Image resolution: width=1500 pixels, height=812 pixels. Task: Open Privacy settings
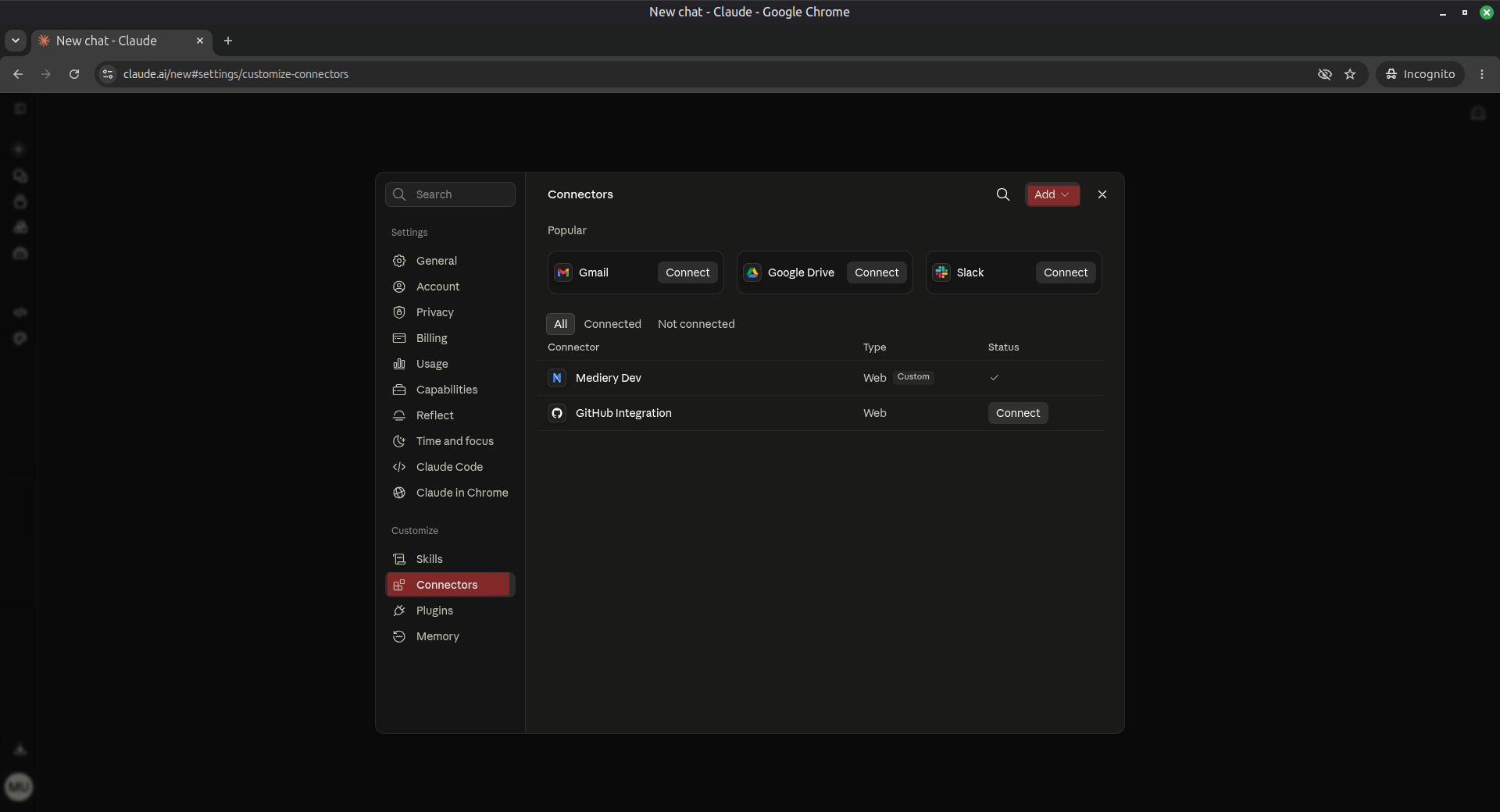click(450, 312)
